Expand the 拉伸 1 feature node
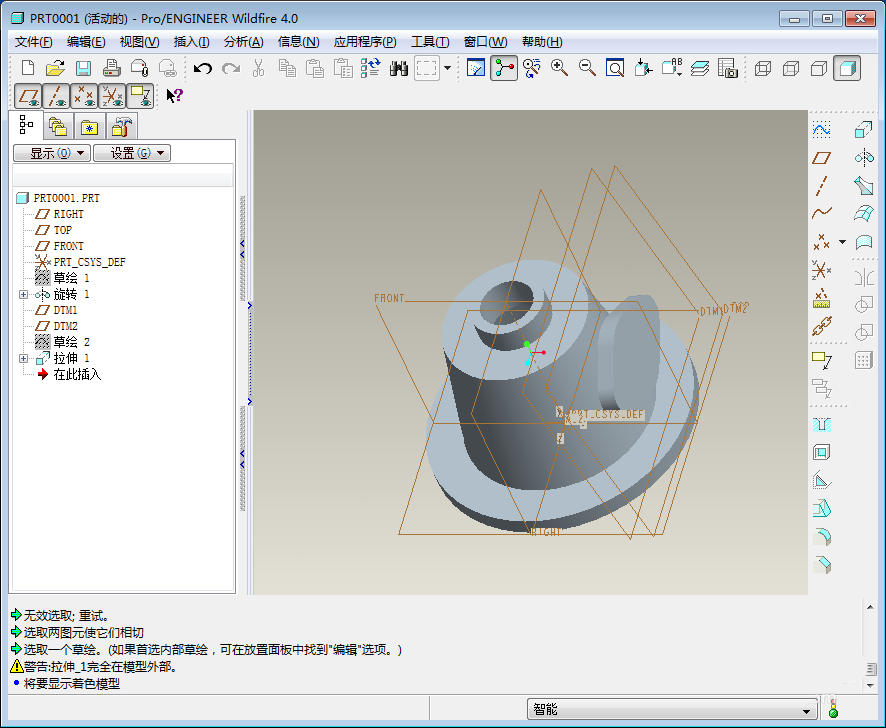The height and width of the screenshot is (728, 886). click(x=23, y=358)
